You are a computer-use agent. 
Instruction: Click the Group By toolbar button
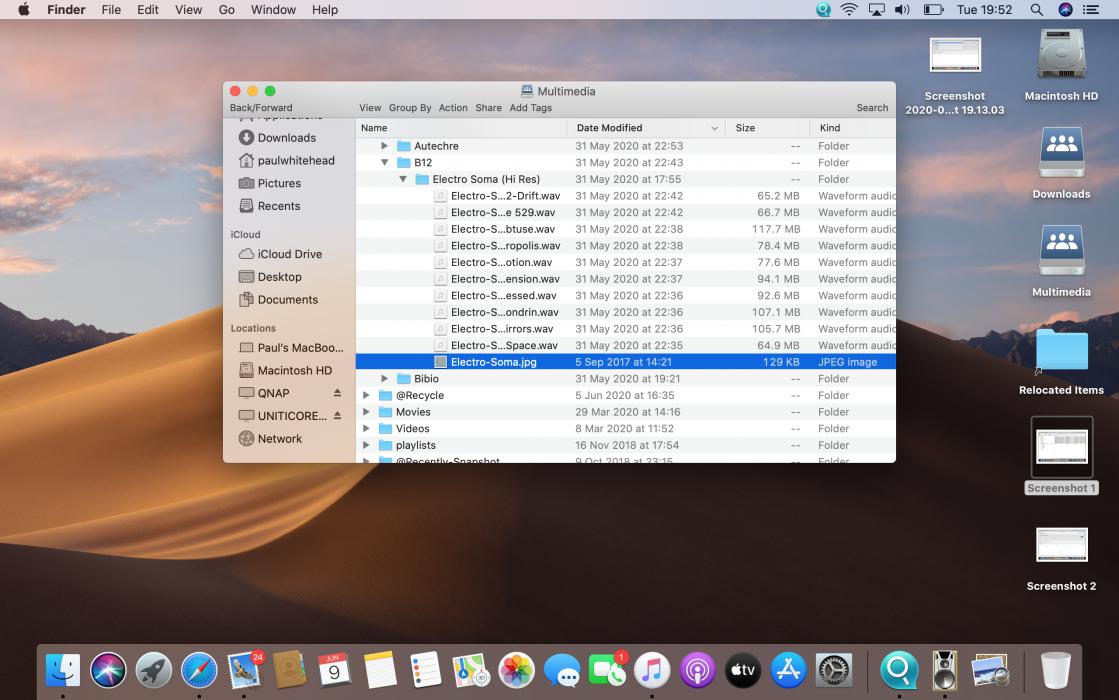point(410,108)
